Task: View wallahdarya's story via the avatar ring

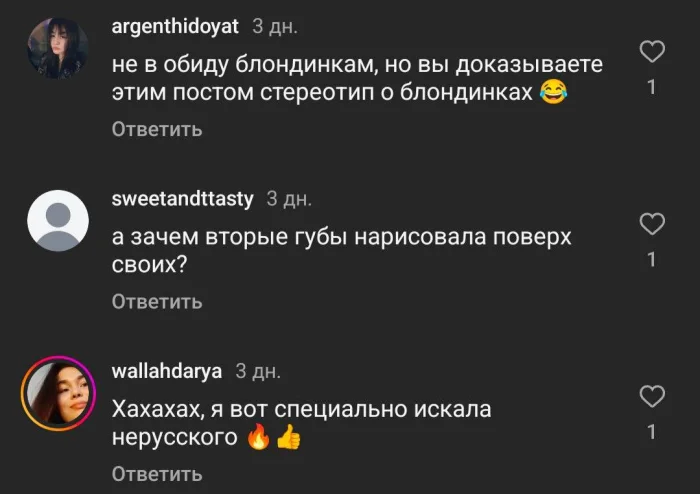Action: [x=58, y=393]
